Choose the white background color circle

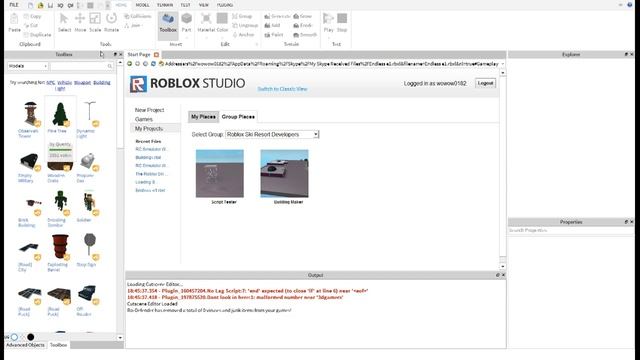pyautogui.click(x=14, y=337)
